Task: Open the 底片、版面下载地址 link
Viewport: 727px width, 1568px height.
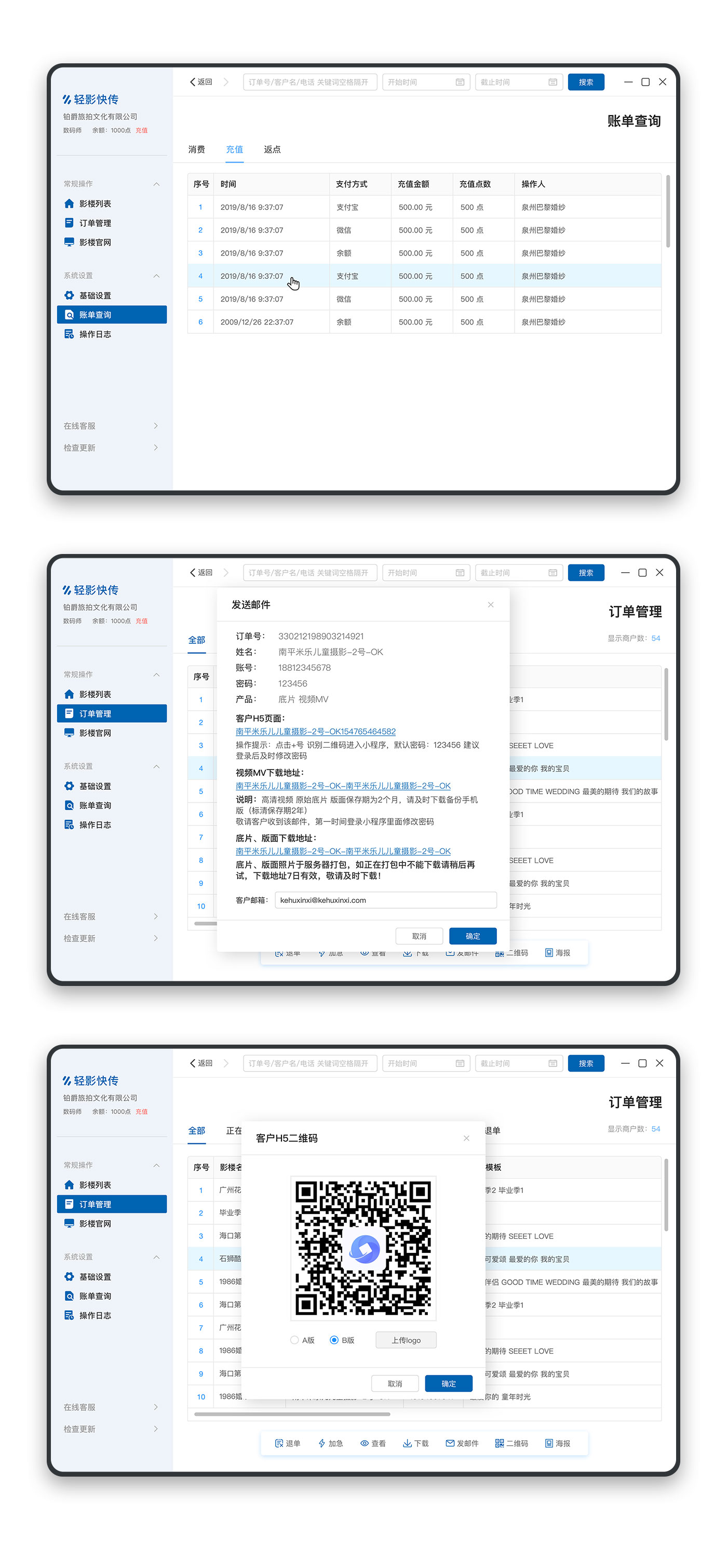Action: (x=343, y=851)
